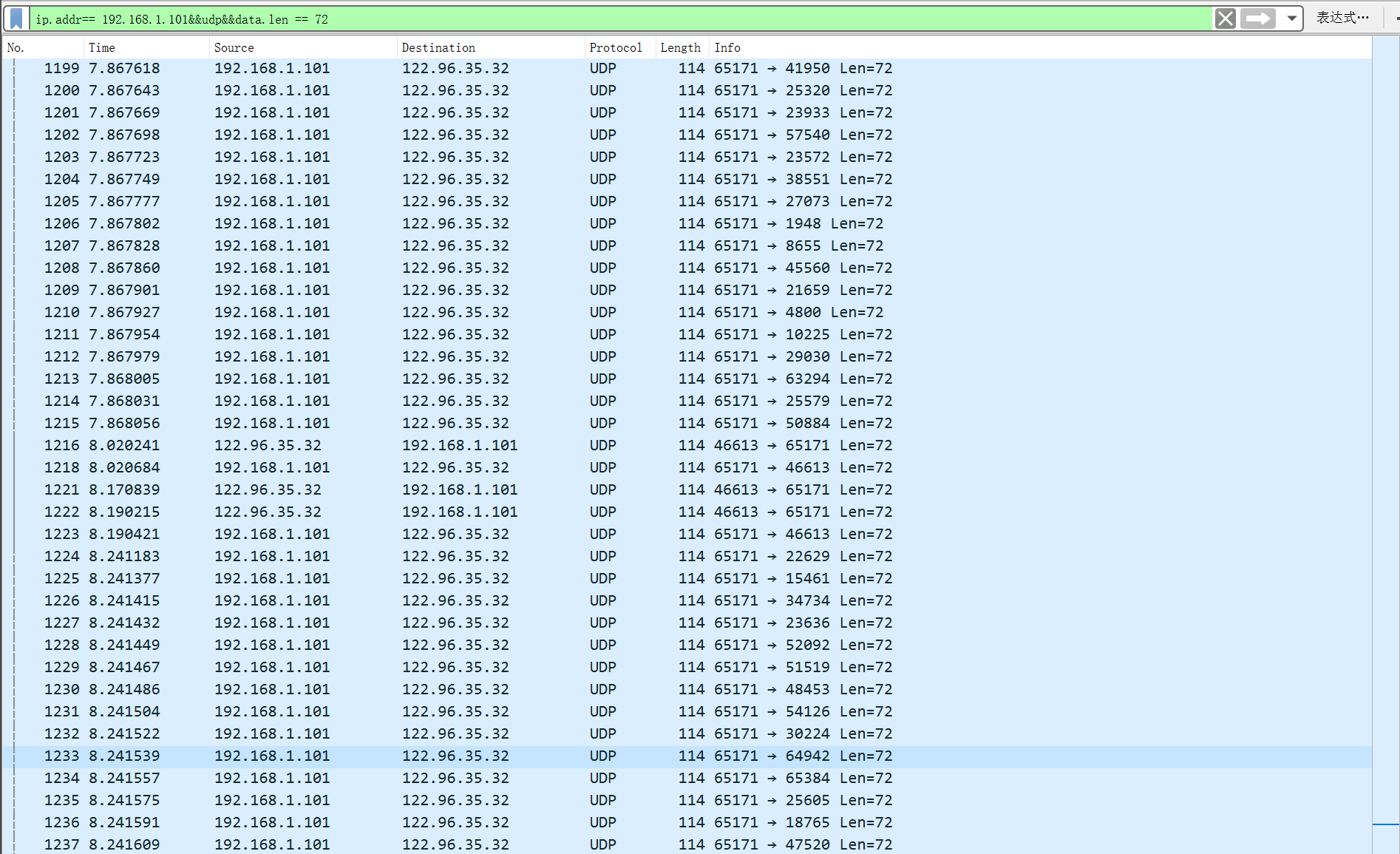Click info '65171 → 34734 Len=72'
Screen dimensions: 1400x854
[803, 600]
